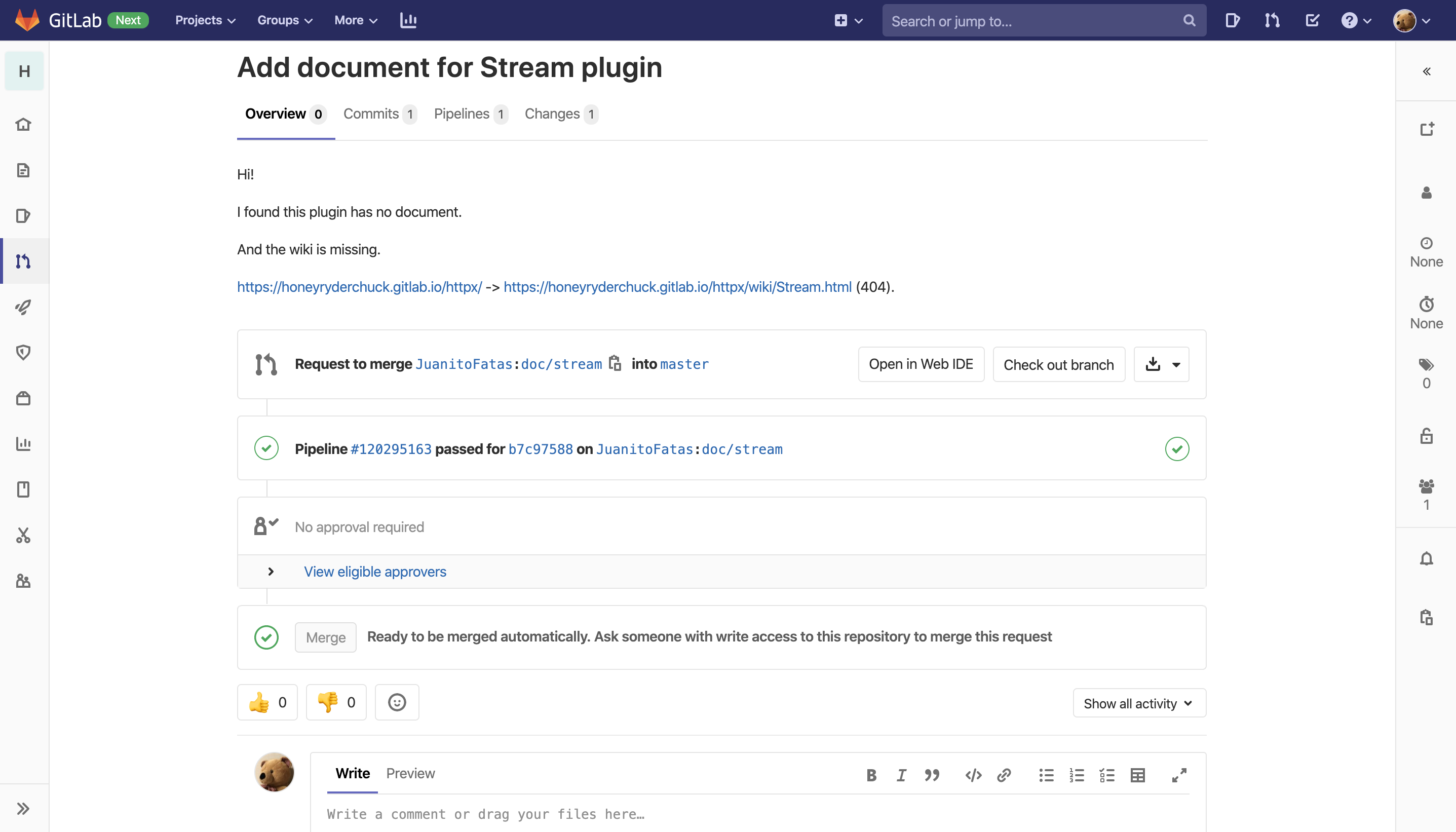Open user avatar dropdown menu
Screen dimensions: 1456x832
click(x=1411, y=21)
